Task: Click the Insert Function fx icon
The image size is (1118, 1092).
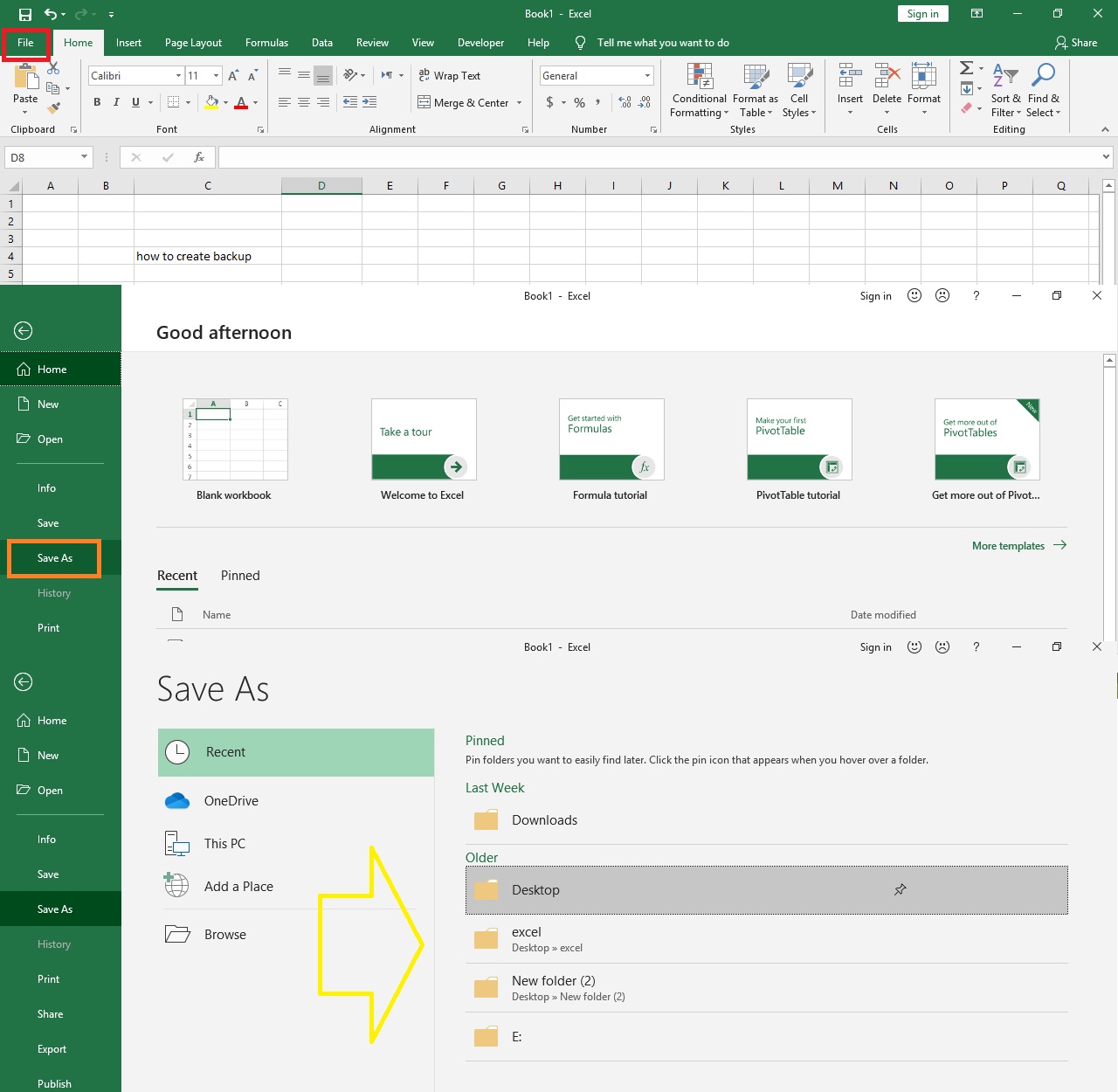Action: tap(199, 157)
